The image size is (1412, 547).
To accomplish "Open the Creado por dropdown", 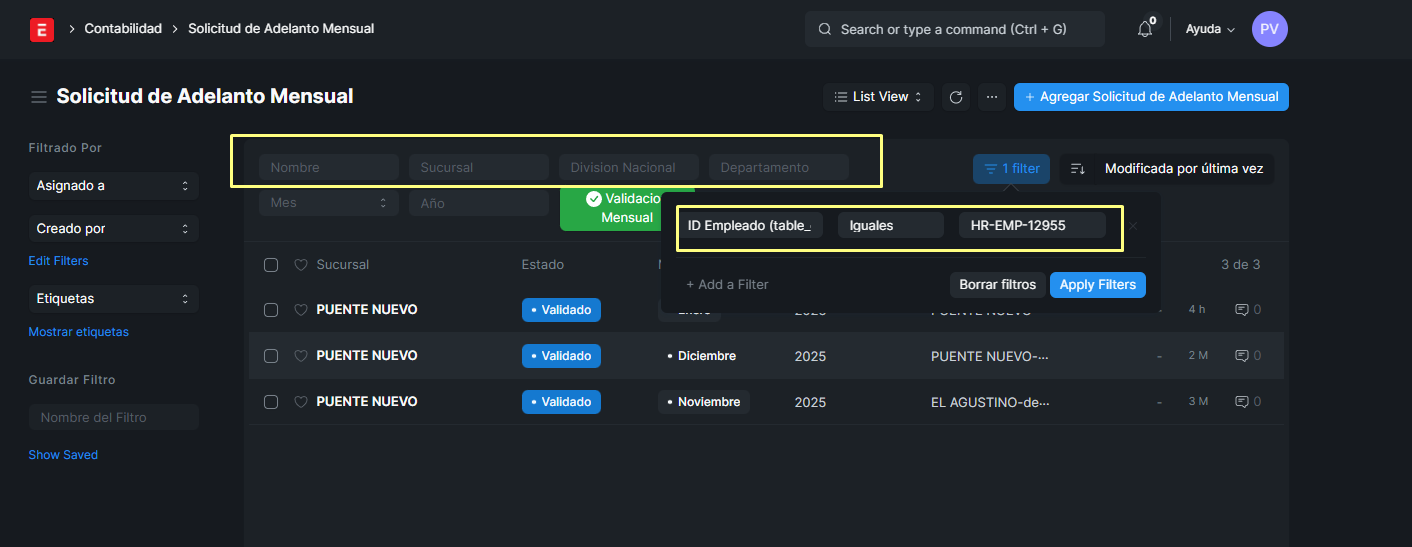I will pos(113,229).
